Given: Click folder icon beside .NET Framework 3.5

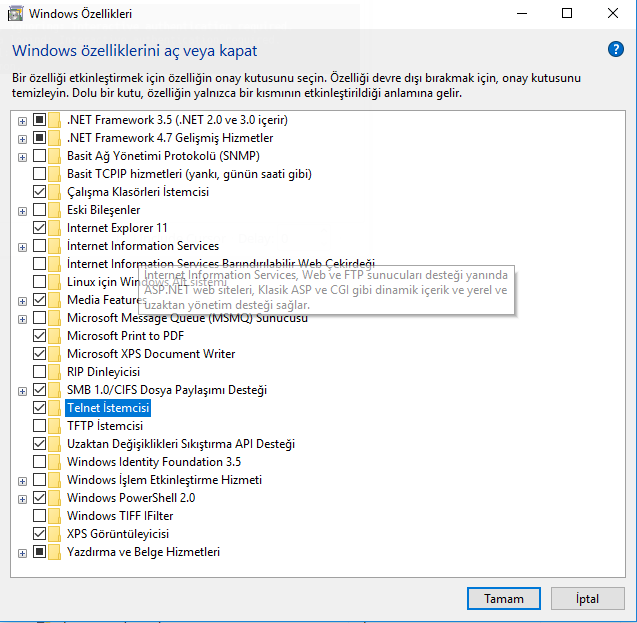Looking at the screenshot, I should (x=54, y=120).
